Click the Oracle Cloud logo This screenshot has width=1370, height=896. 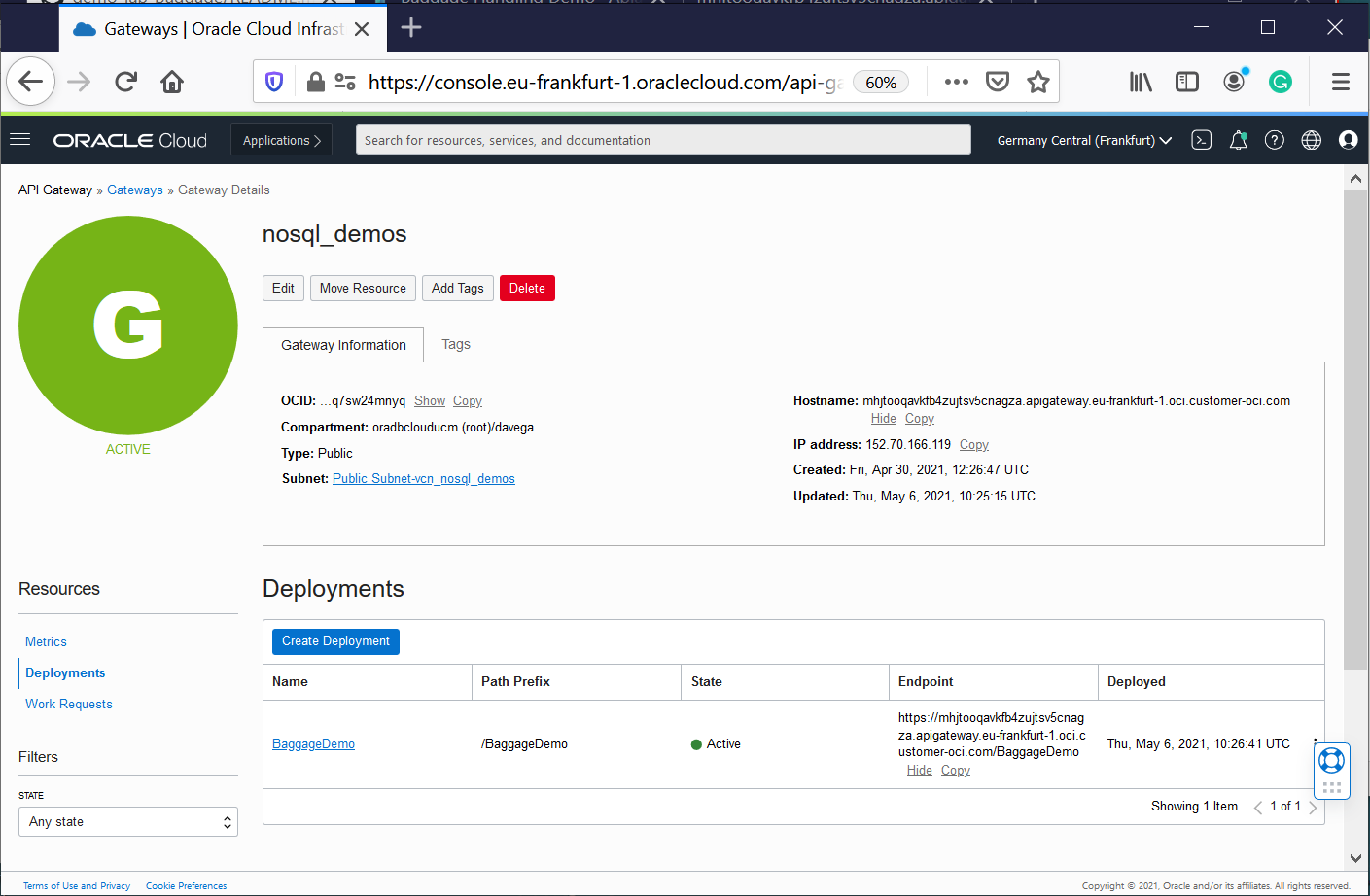click(130, 140)
